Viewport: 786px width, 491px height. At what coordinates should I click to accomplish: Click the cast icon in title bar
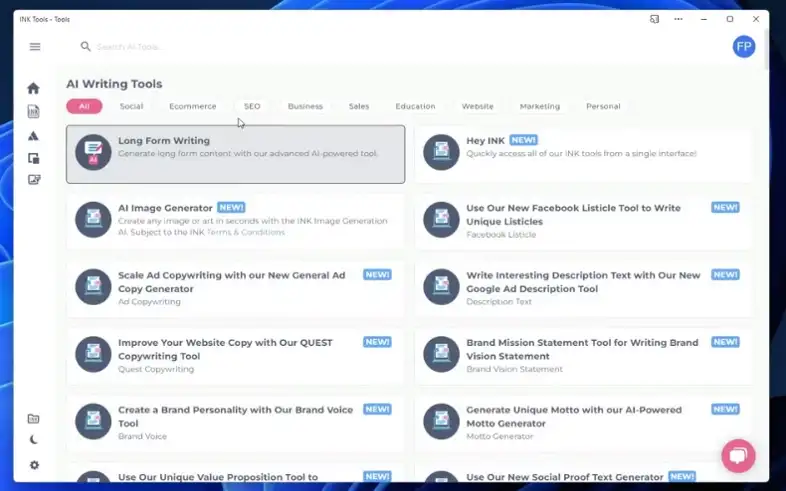click(654, 19)
